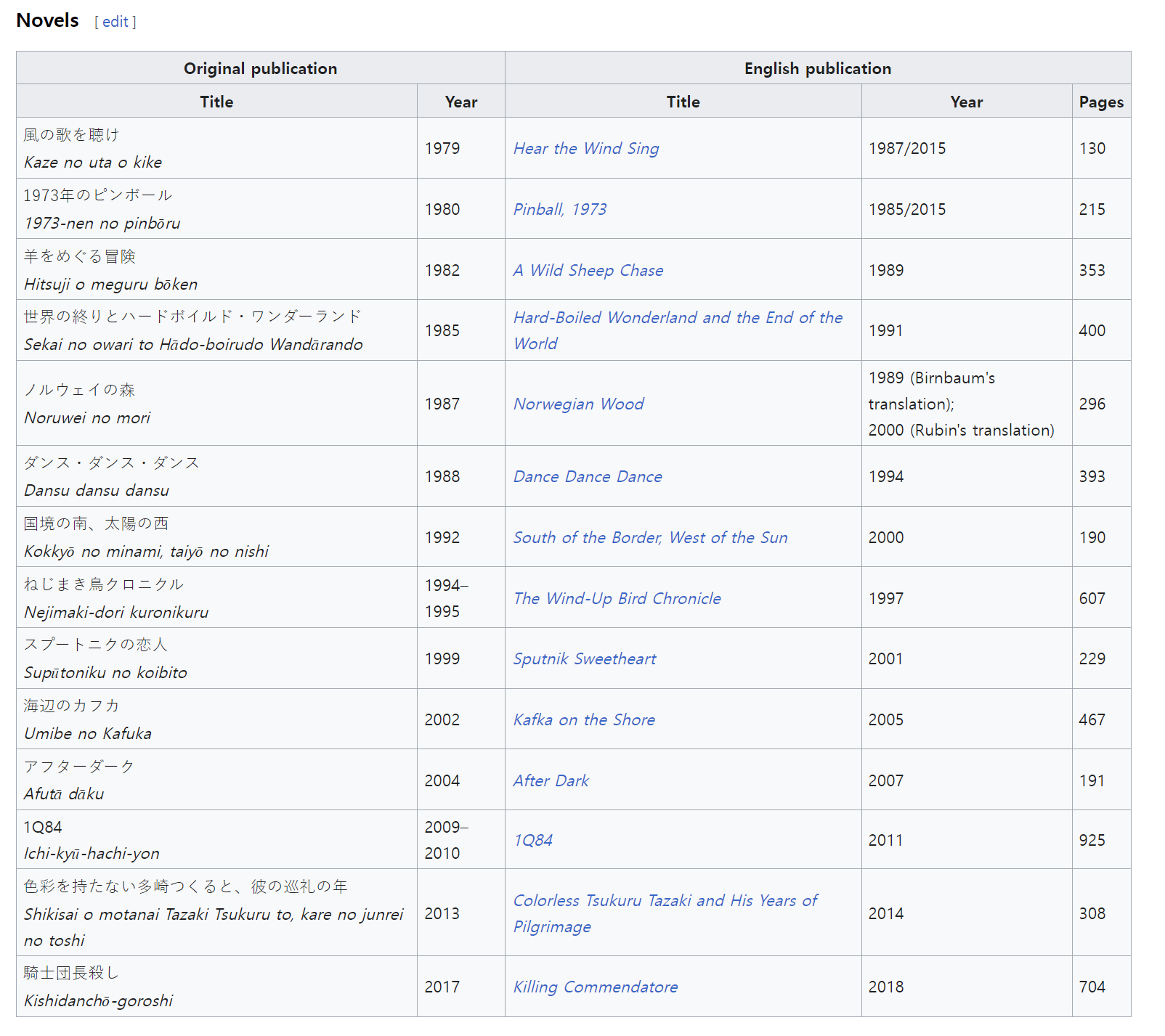Click the original year 2002 cell

pos(461,719)
